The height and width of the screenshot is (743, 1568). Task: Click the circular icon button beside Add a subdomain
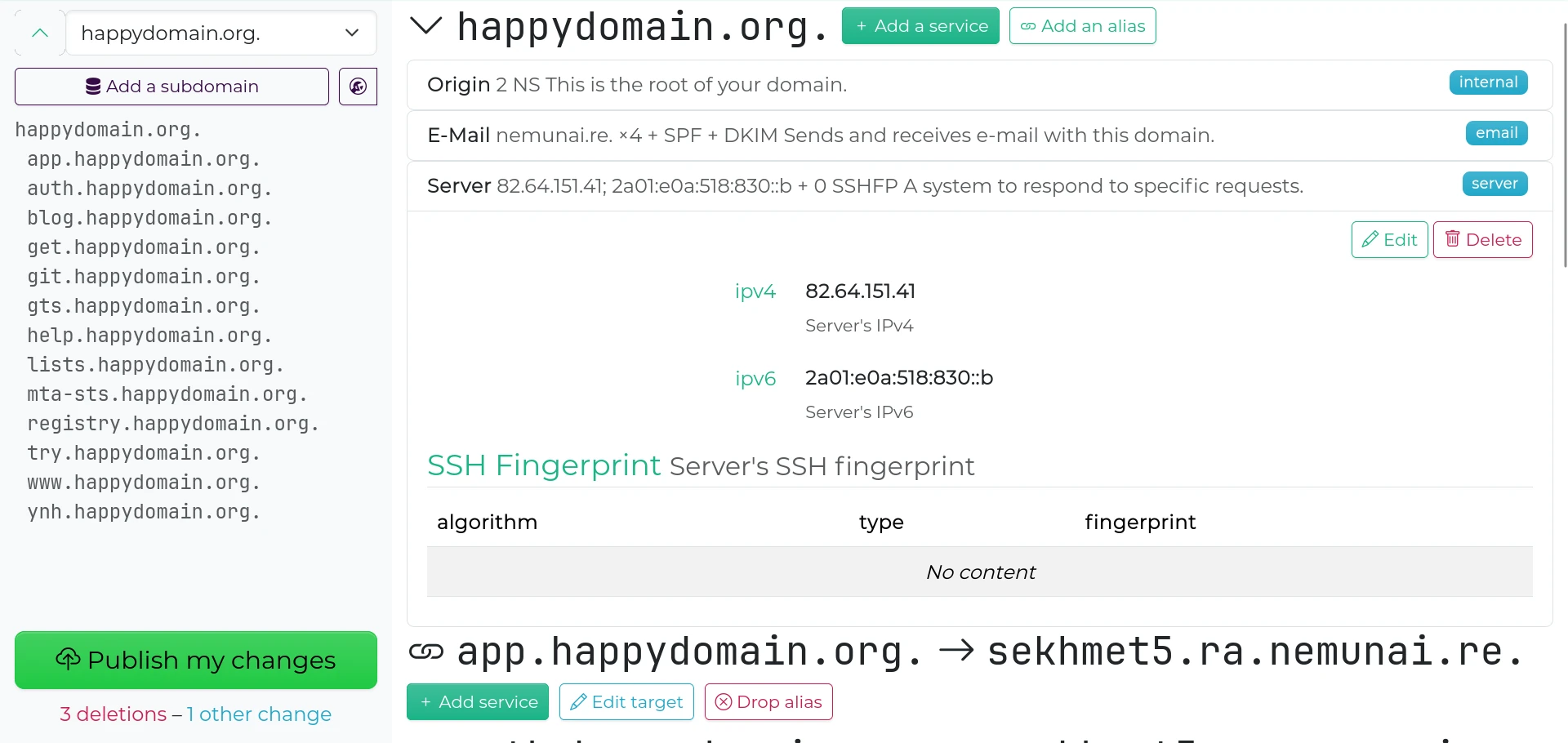(358, 87)
